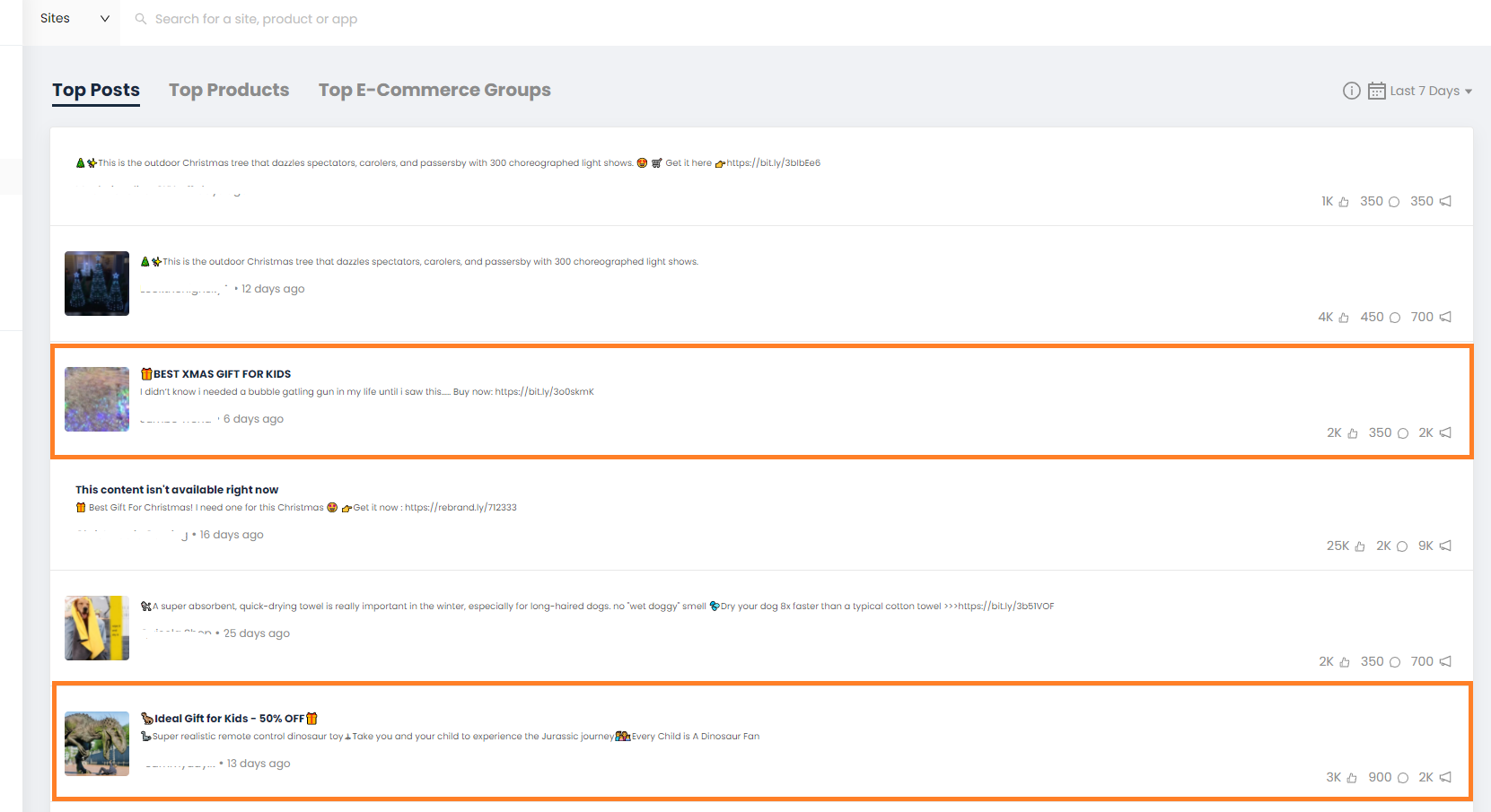
Task: Switch to Top E-Commerce Groups tab
Action: (x=434, y=90)
